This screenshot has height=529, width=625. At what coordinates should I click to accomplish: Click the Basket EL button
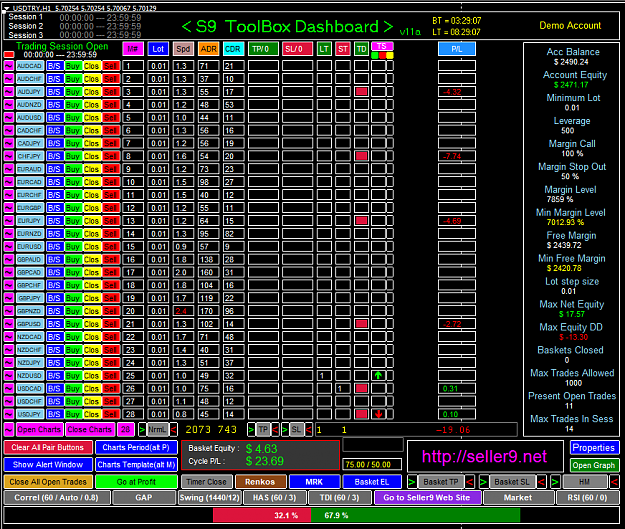point(372,482)
